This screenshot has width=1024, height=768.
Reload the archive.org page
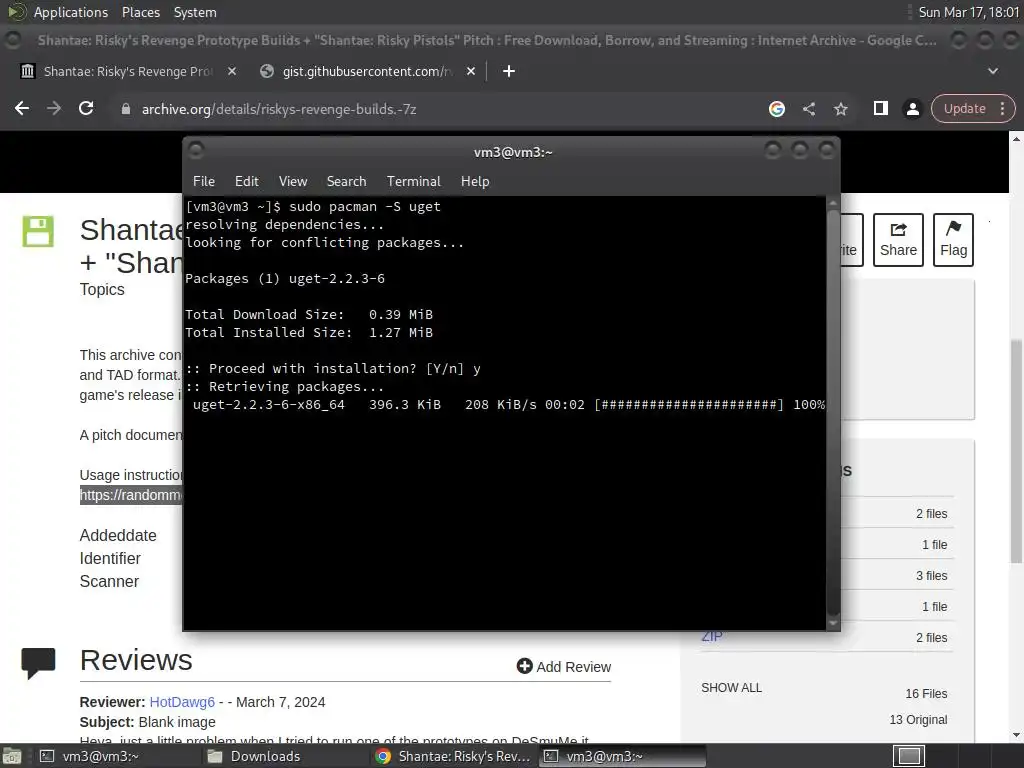86,108
